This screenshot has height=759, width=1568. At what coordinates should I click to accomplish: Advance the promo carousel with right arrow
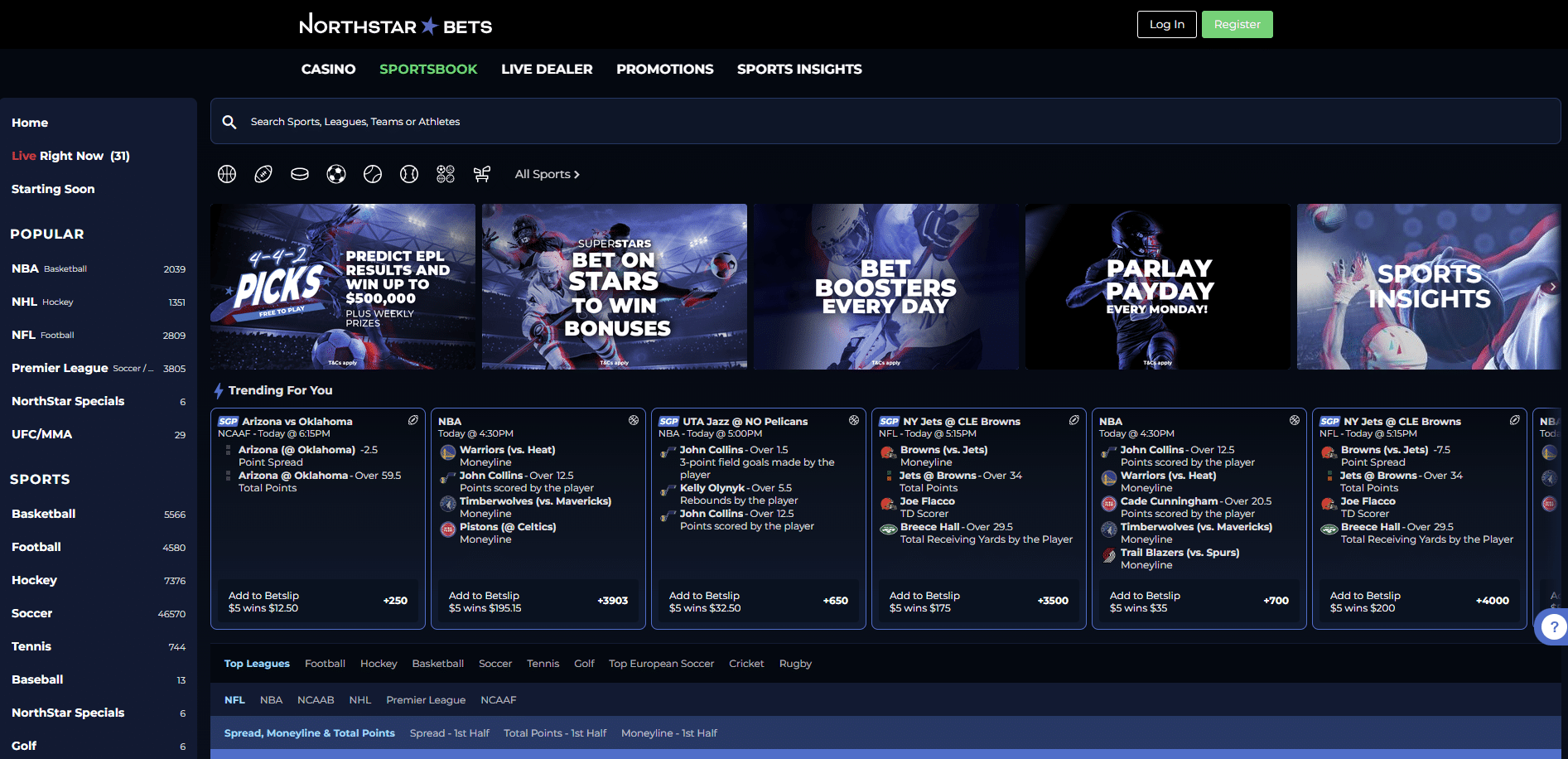point(1552,287)
